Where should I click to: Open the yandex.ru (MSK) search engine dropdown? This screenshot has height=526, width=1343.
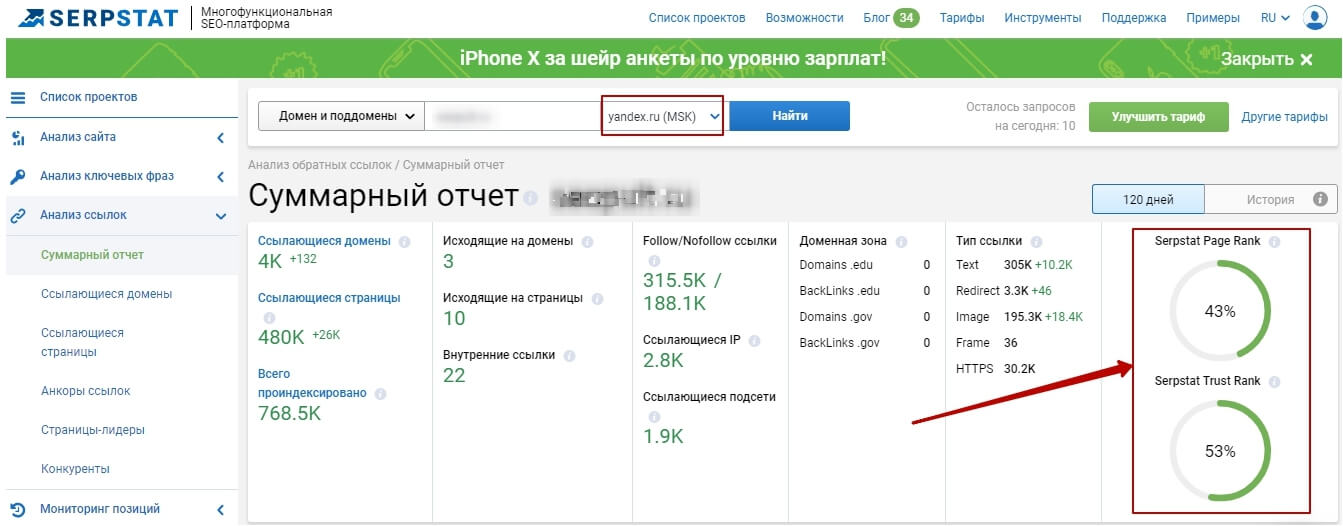pos(664,116)
